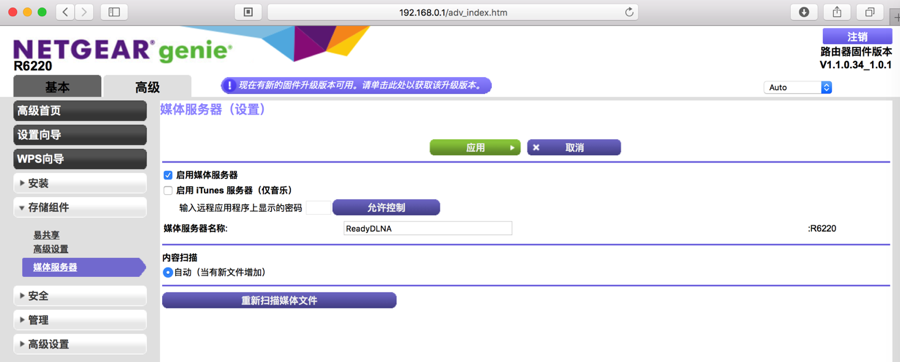Select the 自动 content scan radio button
Image resolution: width=900 pixels, height=362 pixels.
168,273
